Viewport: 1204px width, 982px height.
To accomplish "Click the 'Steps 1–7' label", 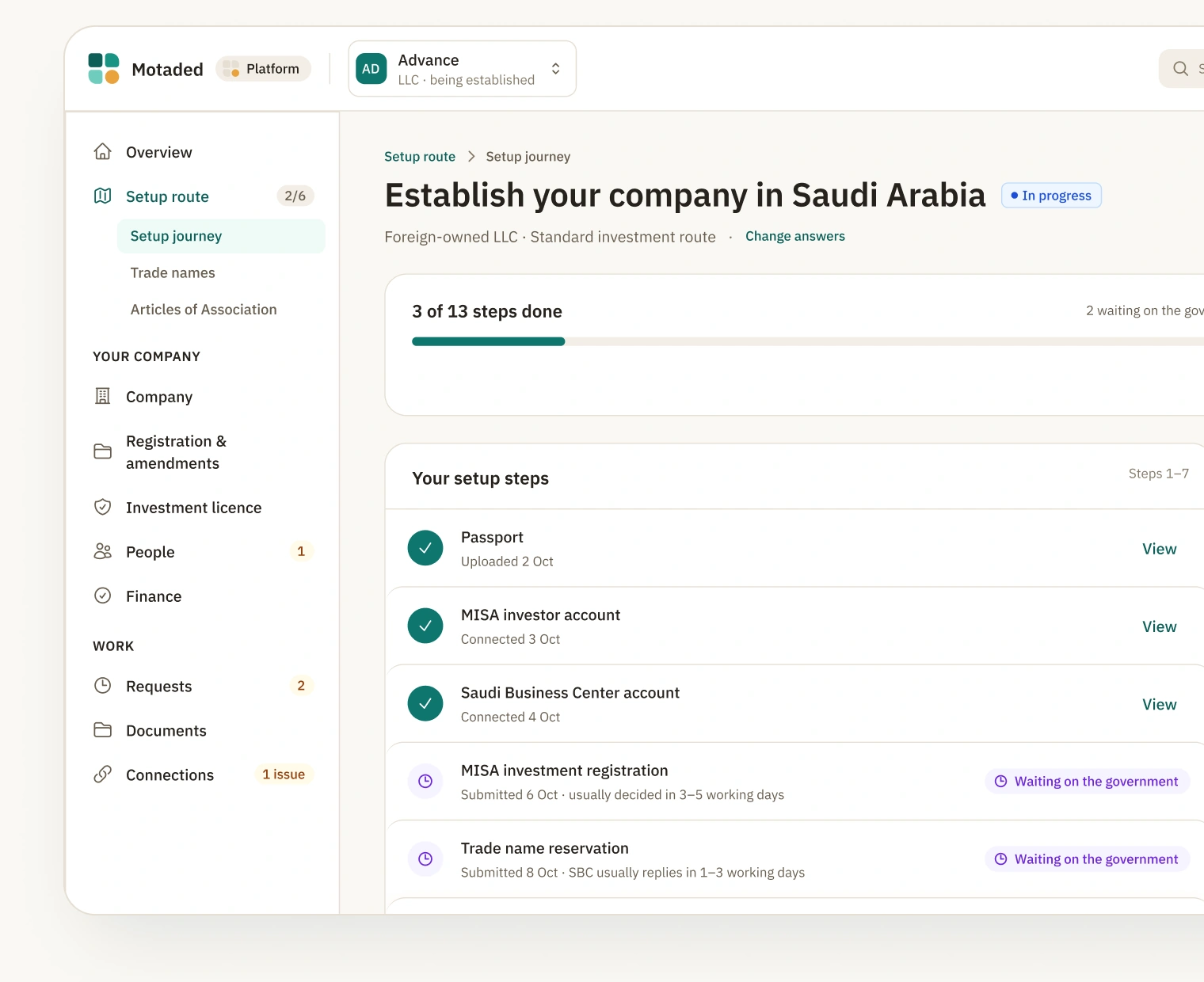I will click(x=1159, y=474).
